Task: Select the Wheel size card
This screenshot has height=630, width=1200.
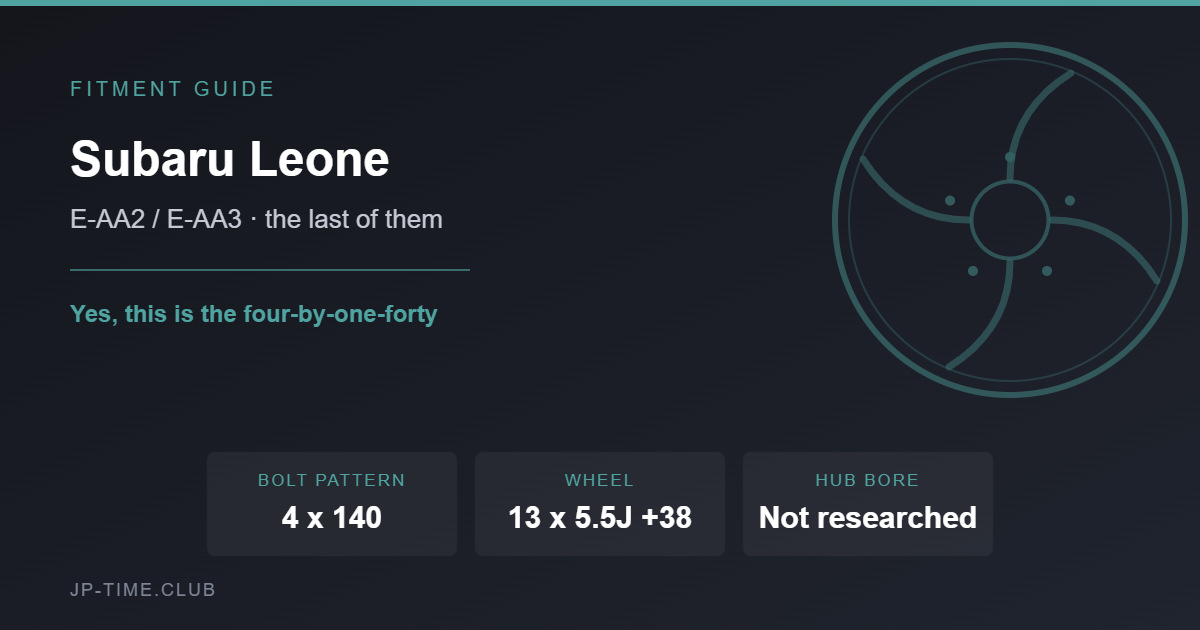Action: pos(600,504)
